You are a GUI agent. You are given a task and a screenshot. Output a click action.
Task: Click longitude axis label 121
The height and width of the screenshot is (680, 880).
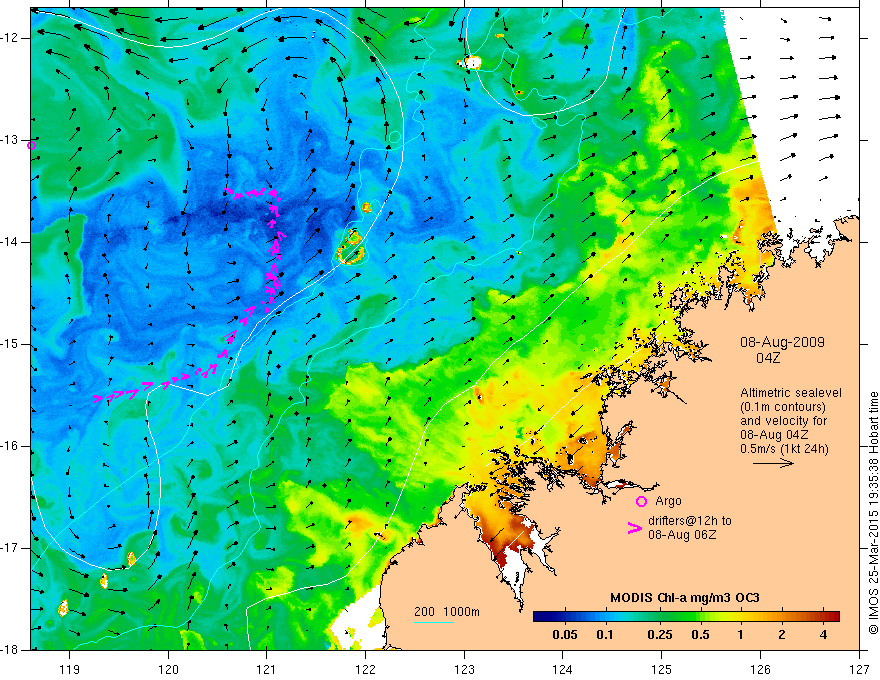click(267, 669)
